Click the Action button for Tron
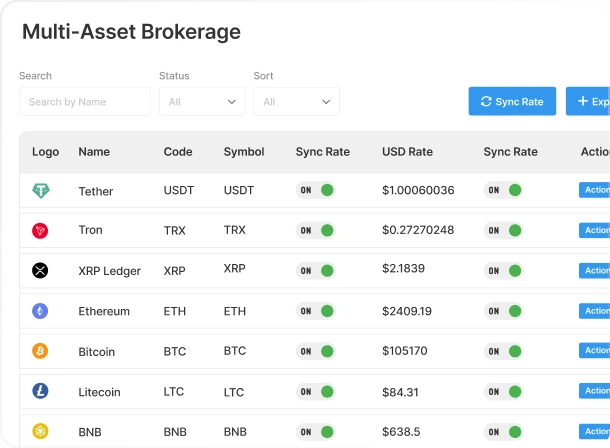Image resolution: width=610 pixels, height=448 pixels. pos(594,230)
